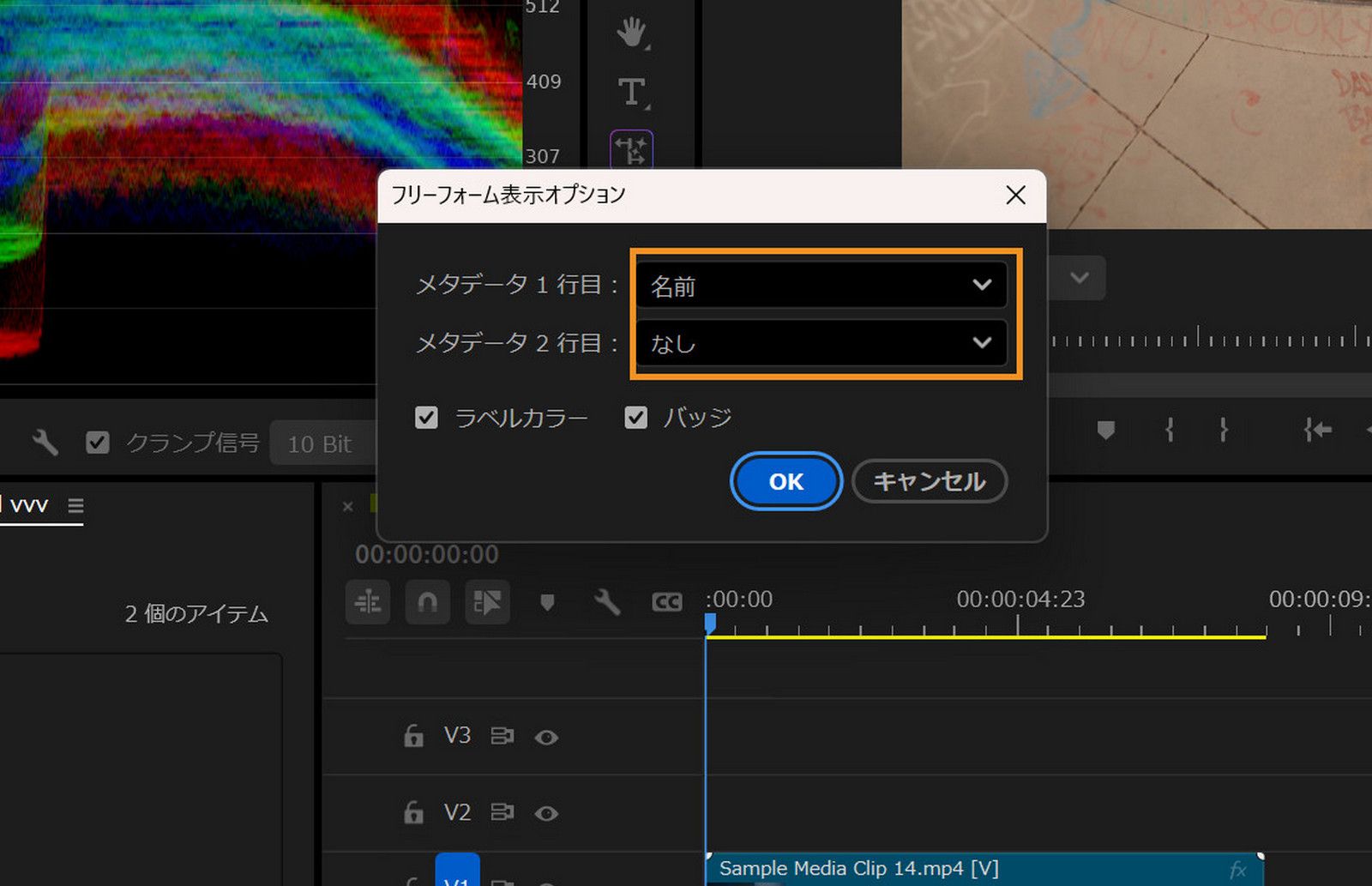Click the closed captions CC icon
The height and width of the screenshot is (886, 1372).
[666, 603]
